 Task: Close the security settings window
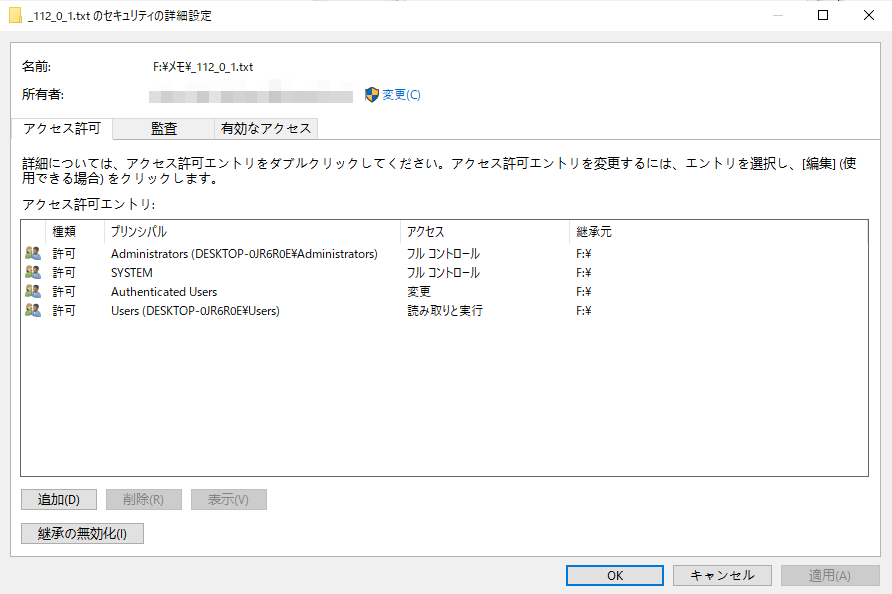(868, 15)
